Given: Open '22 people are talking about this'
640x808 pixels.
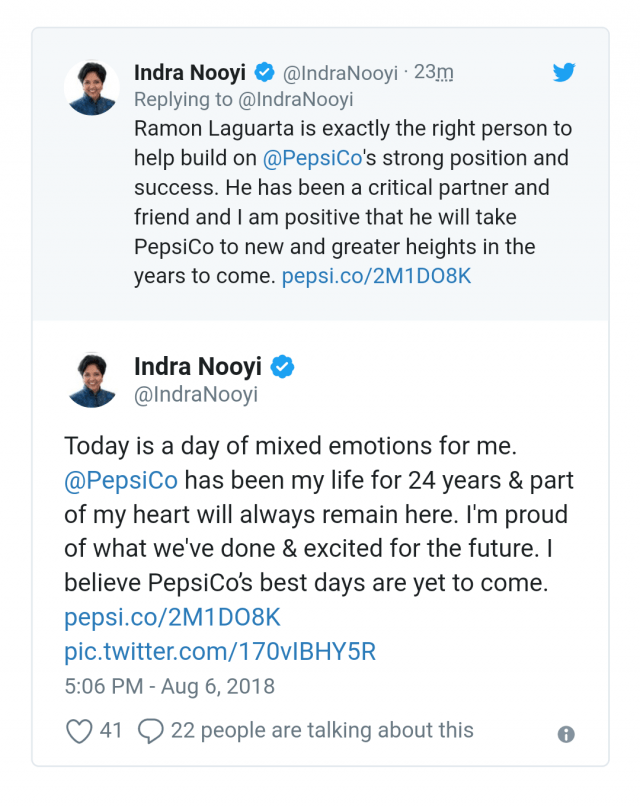Looking at the screenshot, I should pos(322,731).
